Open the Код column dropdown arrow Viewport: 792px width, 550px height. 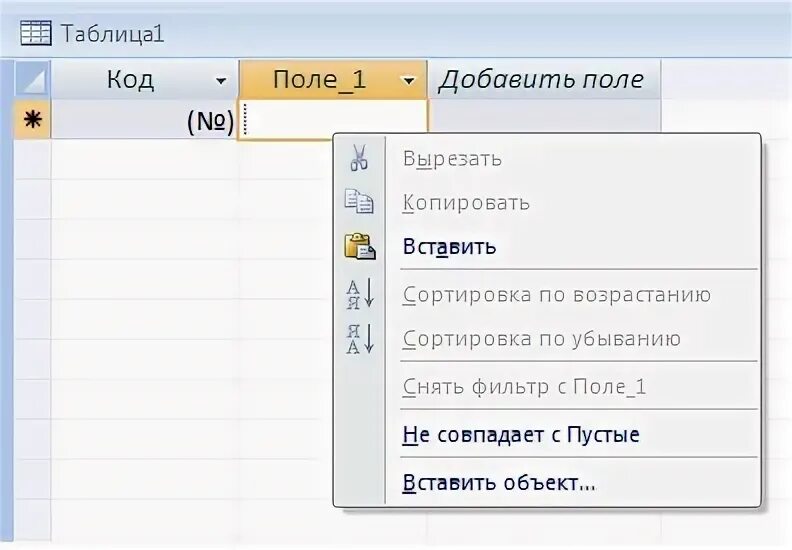point(221,81)
